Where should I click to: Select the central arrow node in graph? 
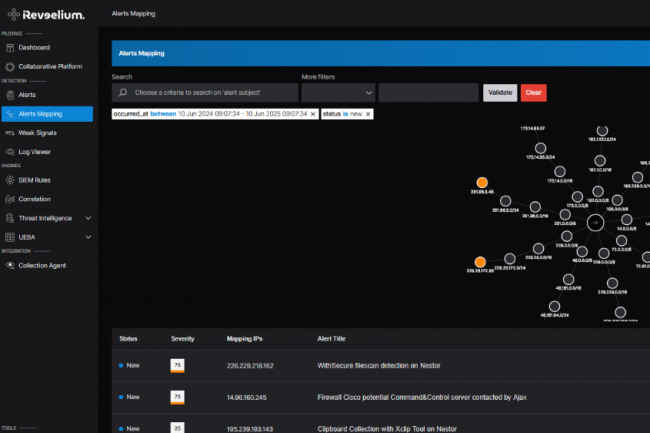click(x=595, y=222)
